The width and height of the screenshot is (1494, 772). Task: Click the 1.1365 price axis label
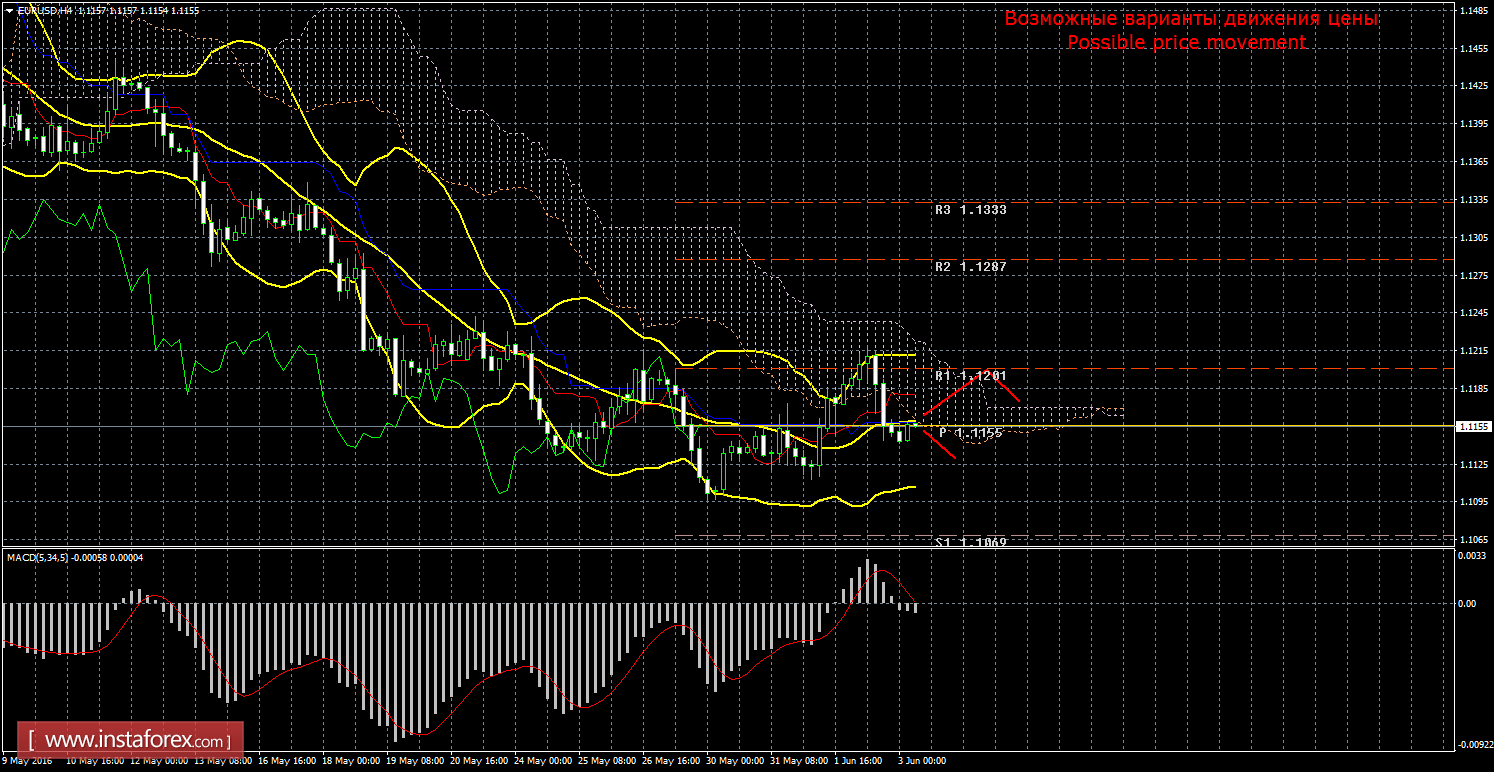1474,162
